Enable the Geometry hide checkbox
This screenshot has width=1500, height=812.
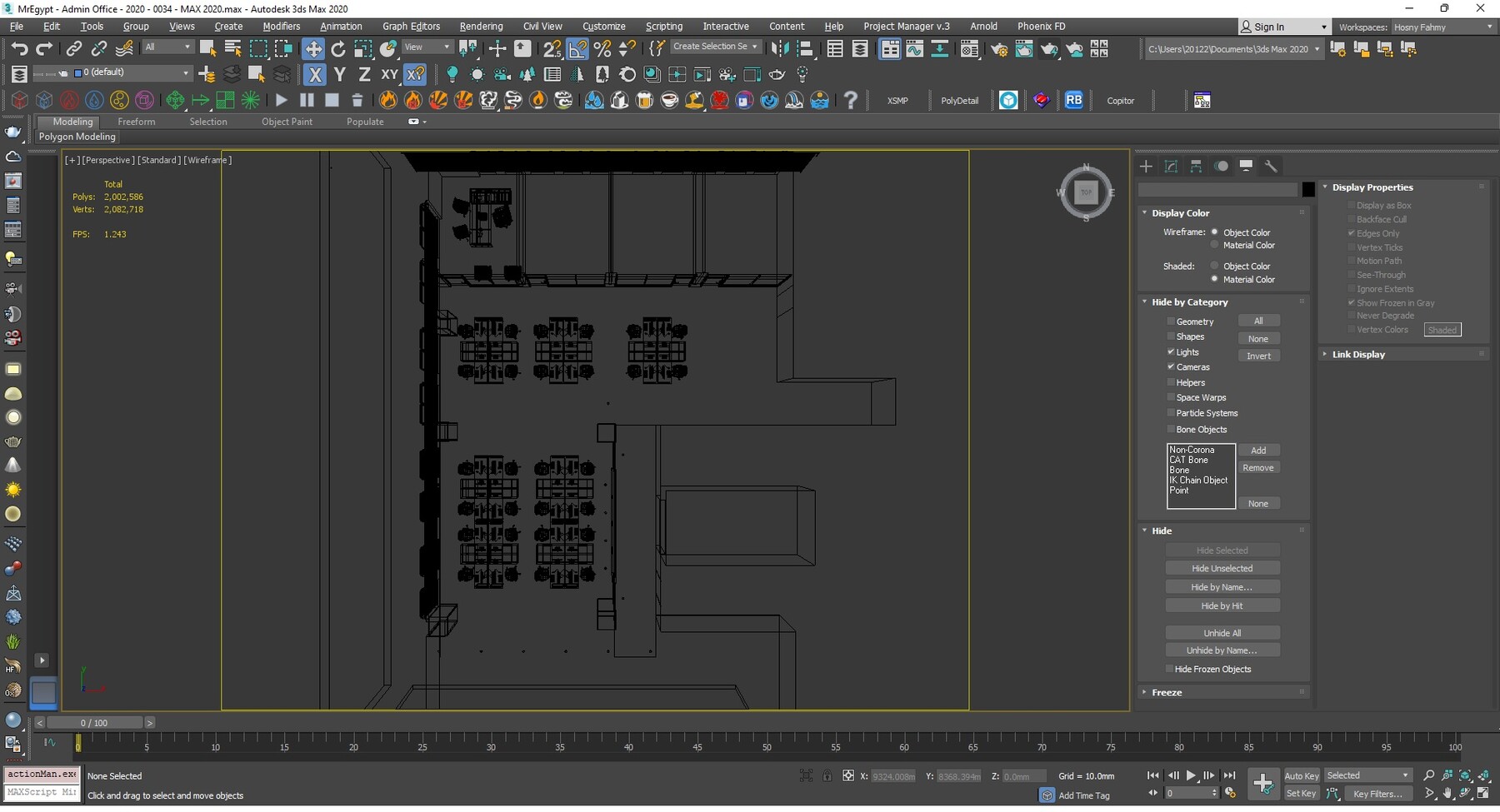click(1171, 321)
